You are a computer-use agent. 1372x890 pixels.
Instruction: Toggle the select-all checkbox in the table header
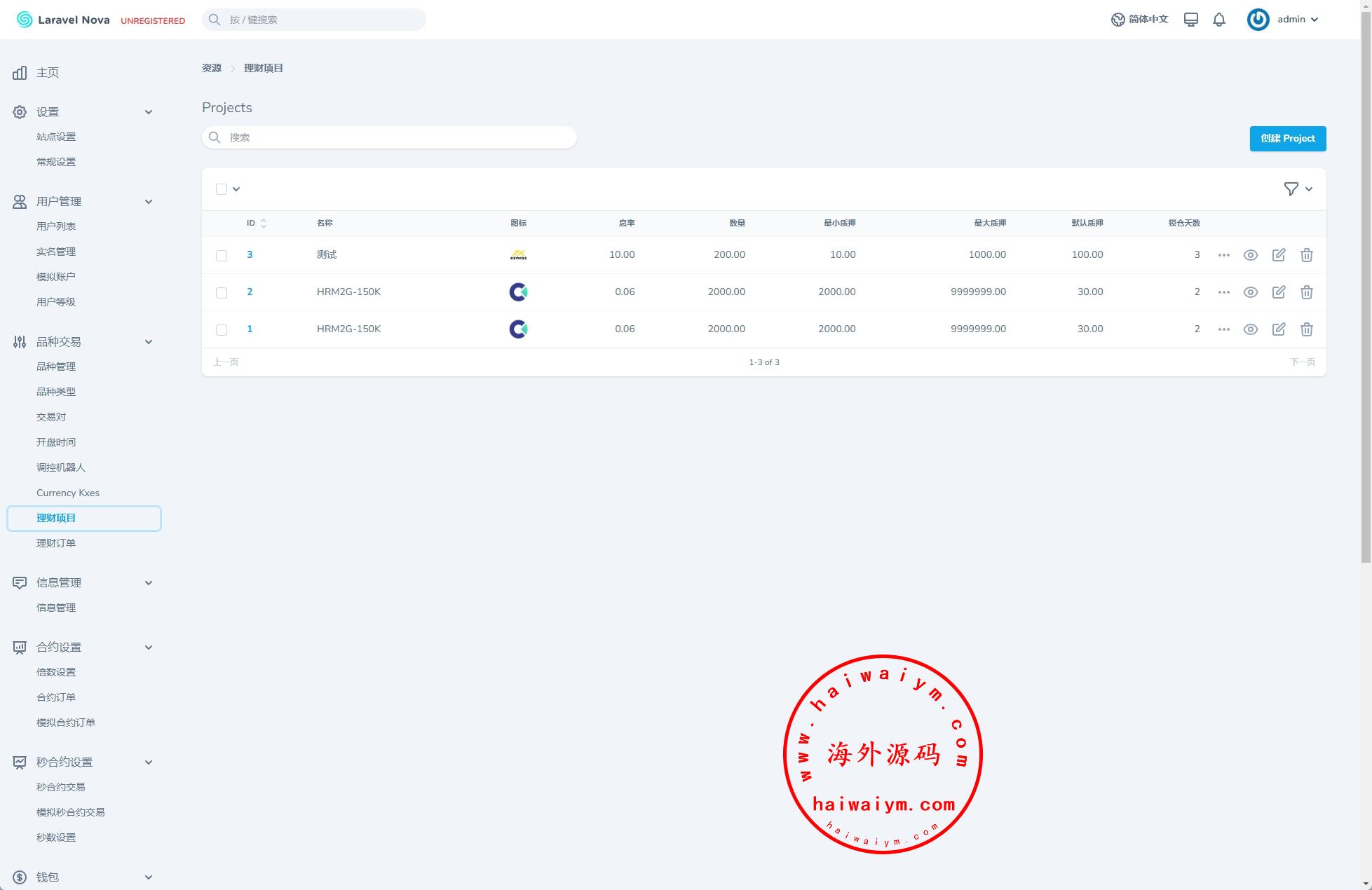(x=222, y=189)
